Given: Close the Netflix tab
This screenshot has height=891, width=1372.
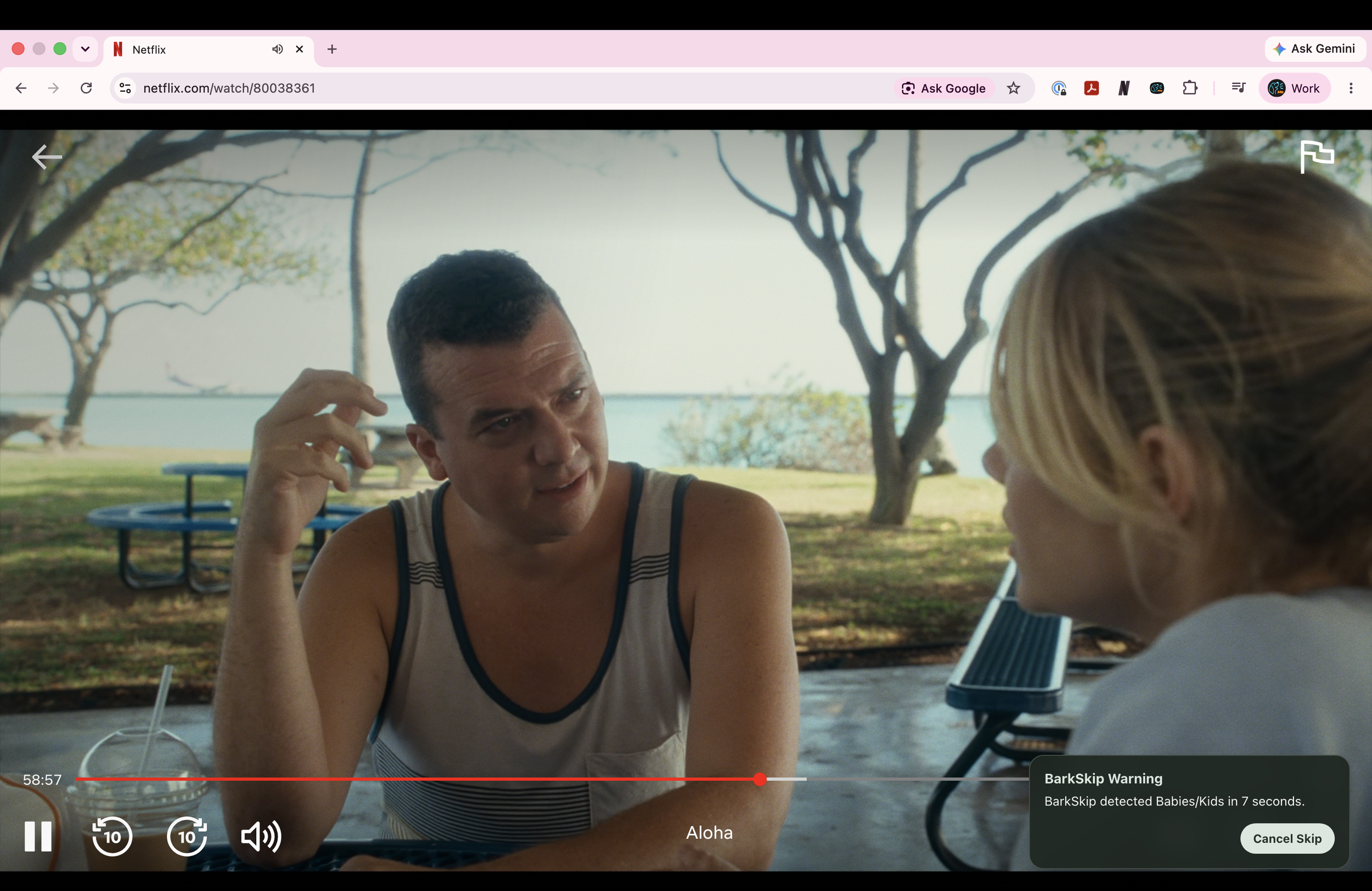Looking at the screenshot, I should [299, 49].
